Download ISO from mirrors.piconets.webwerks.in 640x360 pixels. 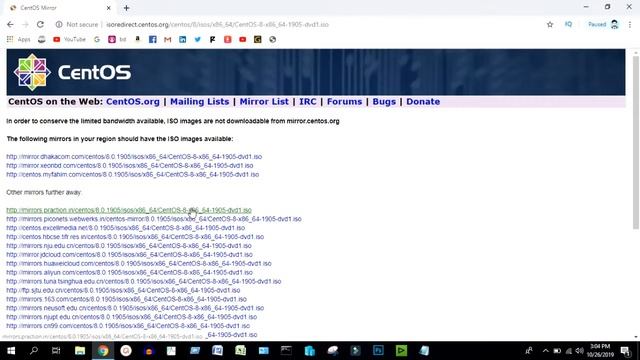click(153, 219)
